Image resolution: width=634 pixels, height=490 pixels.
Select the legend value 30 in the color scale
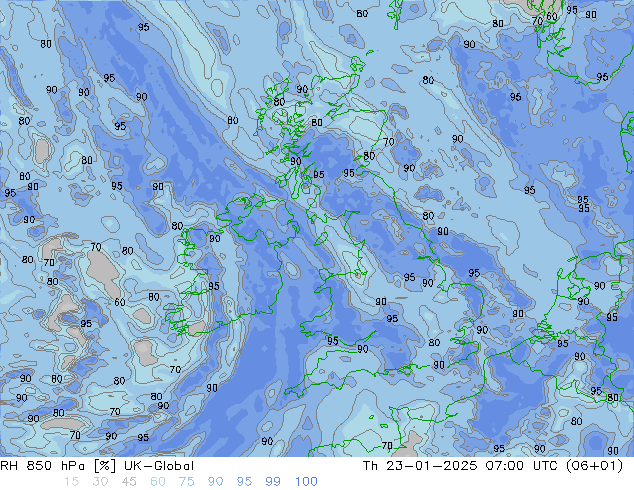(x=100, y=482)
